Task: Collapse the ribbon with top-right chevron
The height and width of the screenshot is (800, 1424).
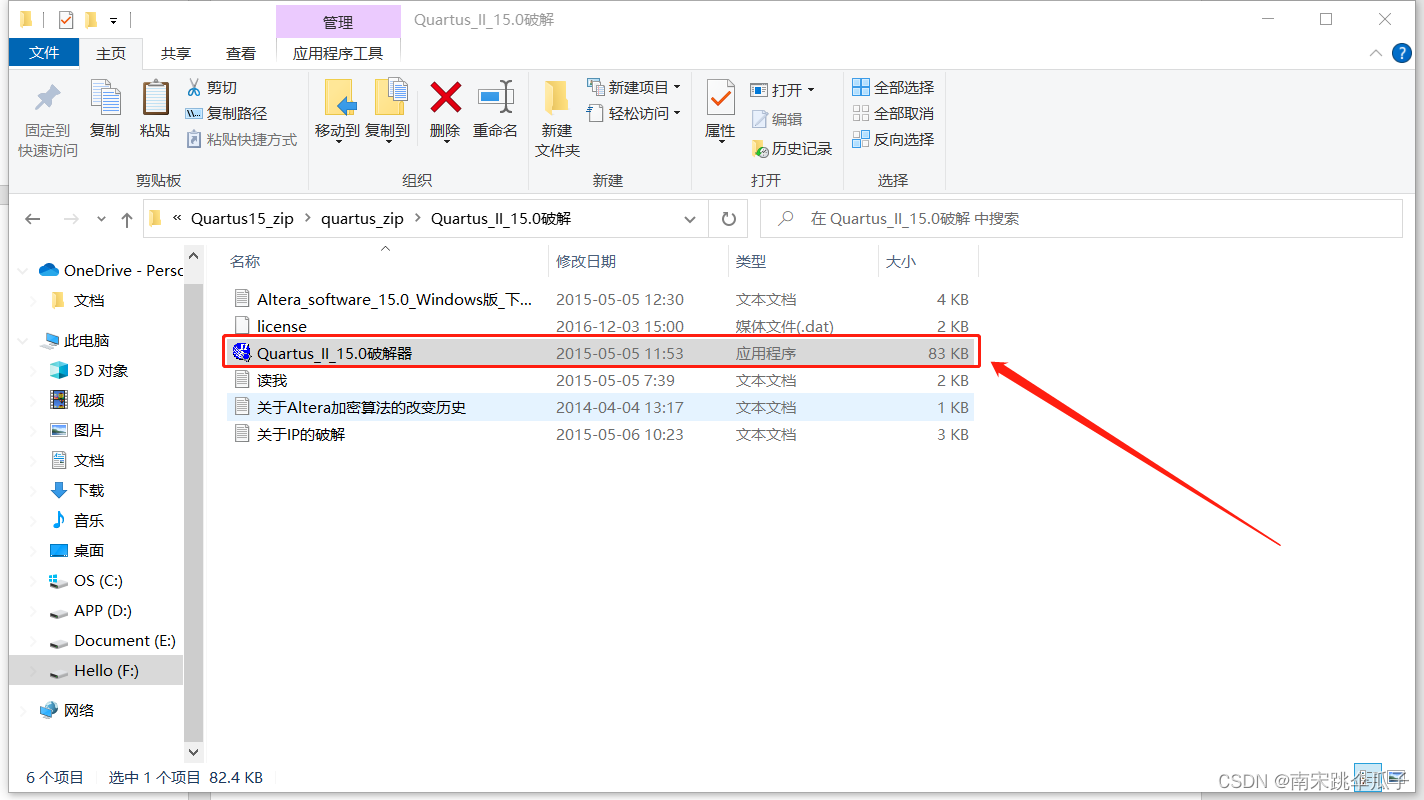Action: click(1374, 53)
